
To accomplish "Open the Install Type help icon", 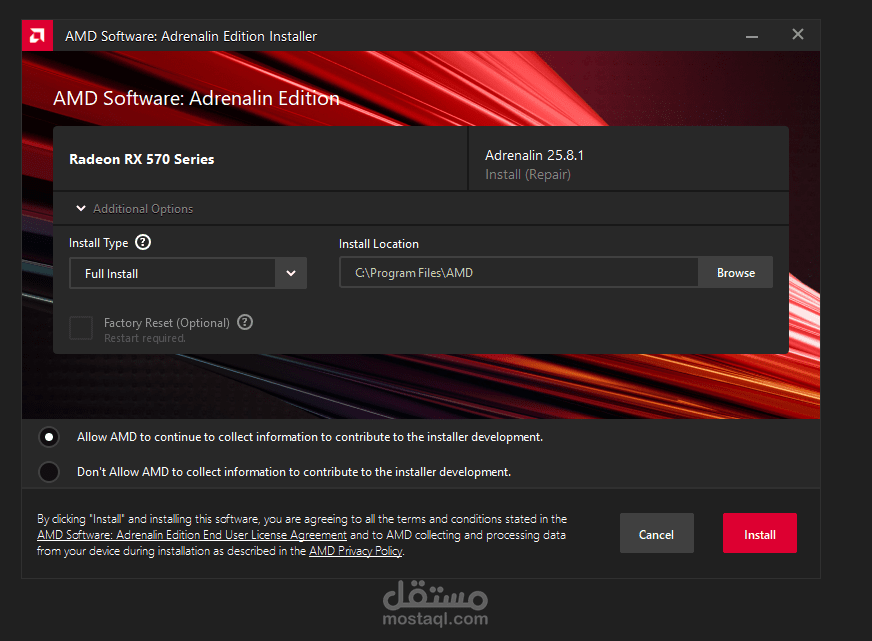I will (x=143, y=242).
